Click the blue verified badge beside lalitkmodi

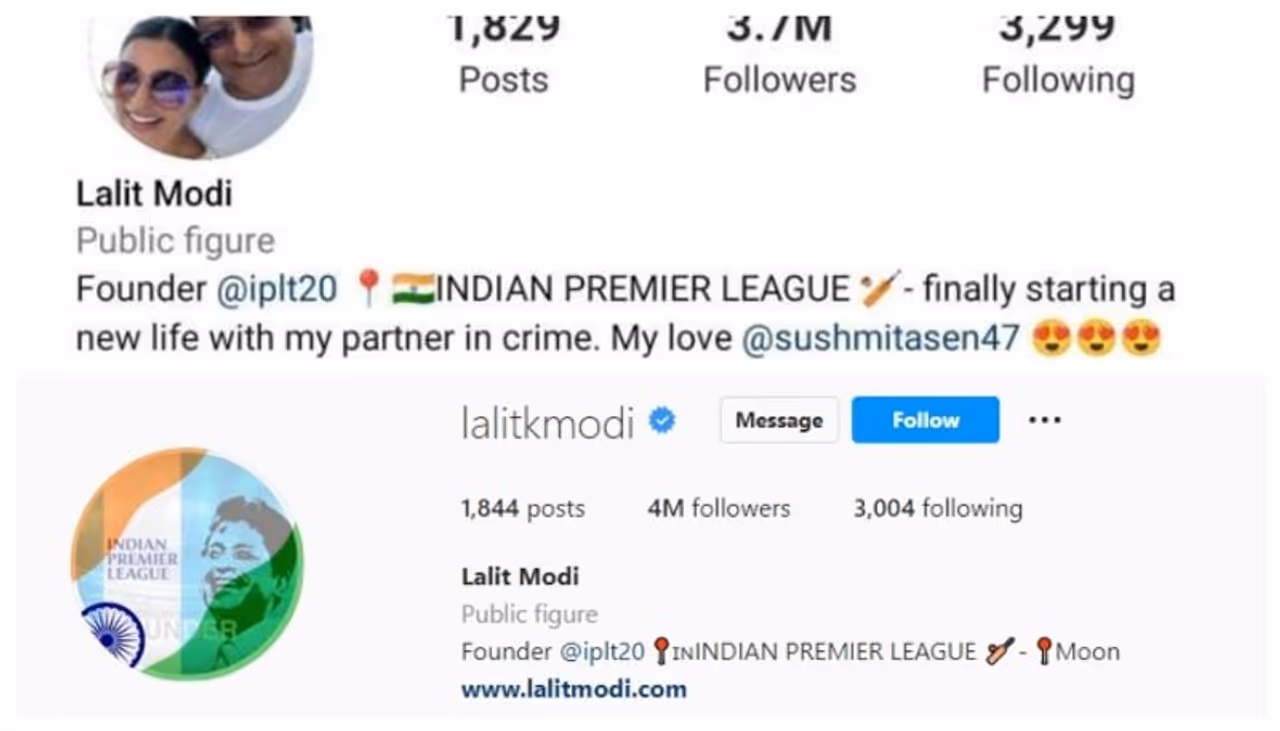tap(661, 421)
